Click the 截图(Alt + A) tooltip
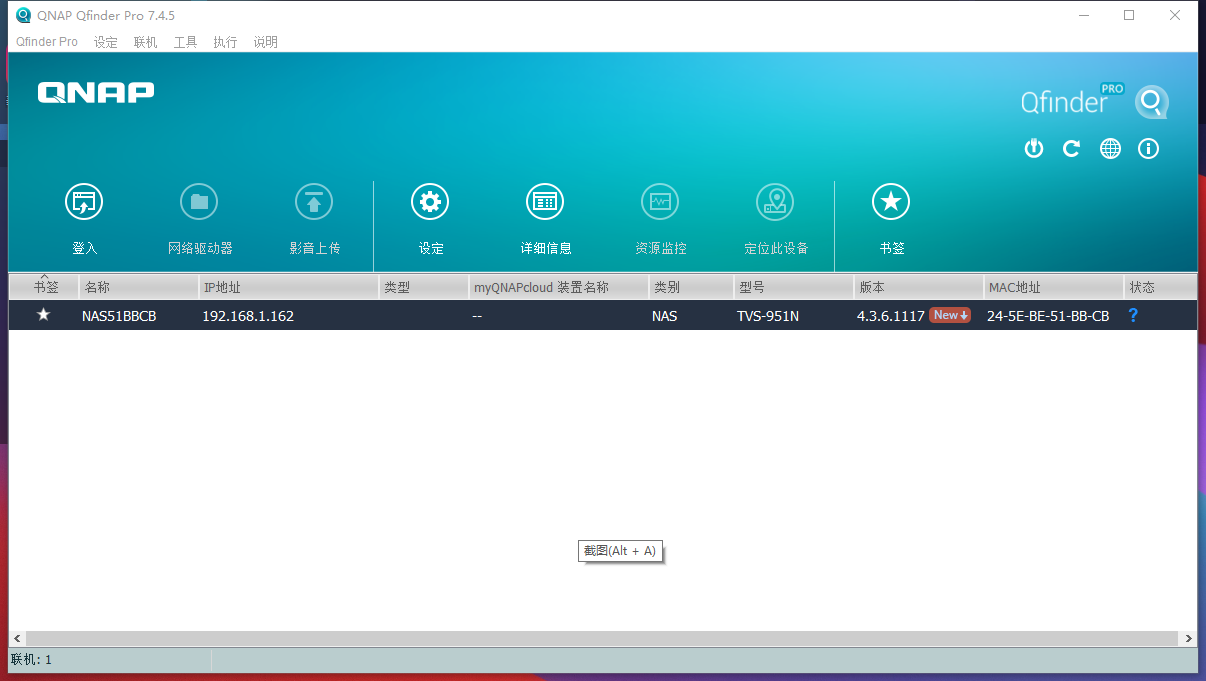 coord(620,551)
